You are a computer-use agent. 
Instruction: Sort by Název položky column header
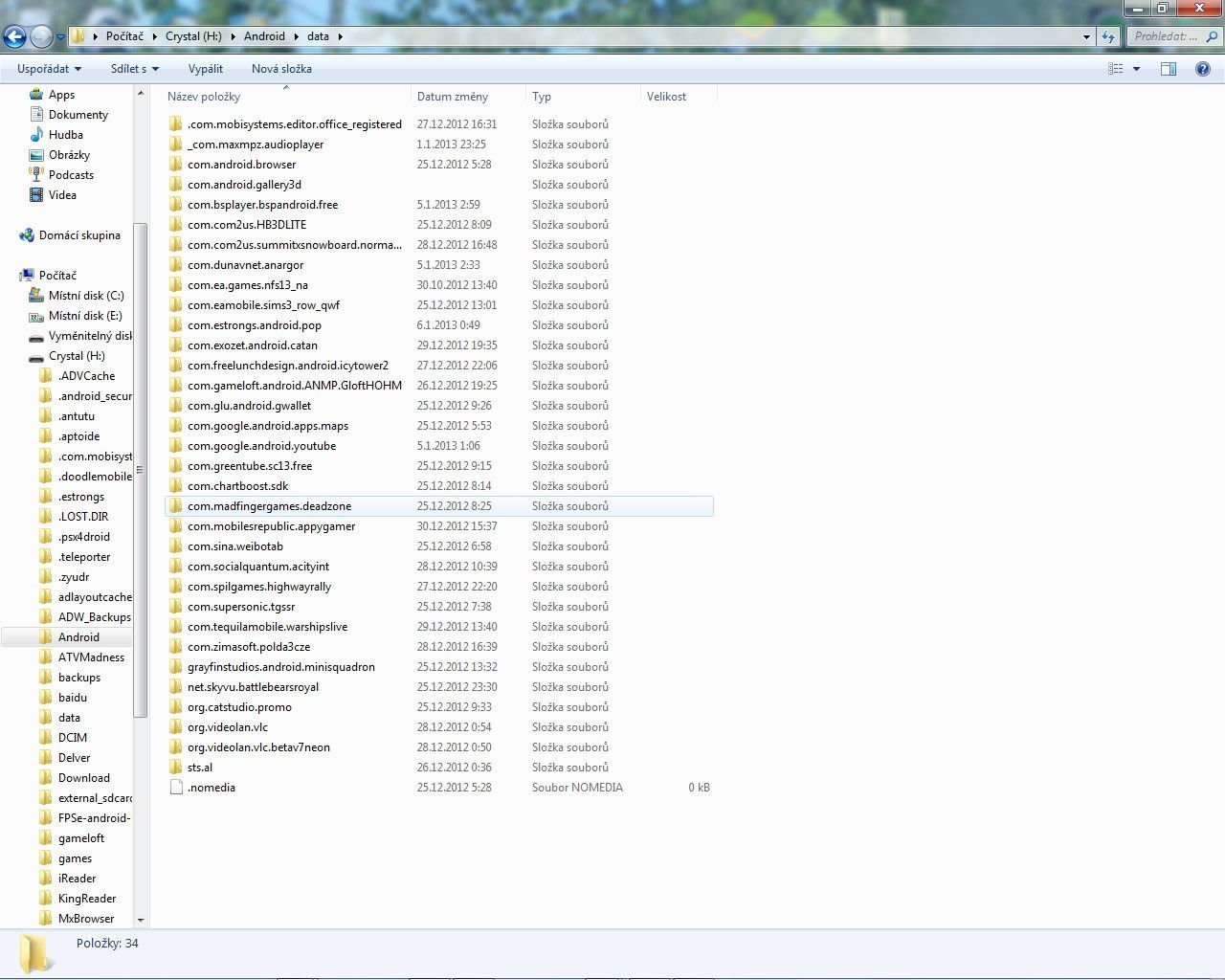click(x=204, y=97)
